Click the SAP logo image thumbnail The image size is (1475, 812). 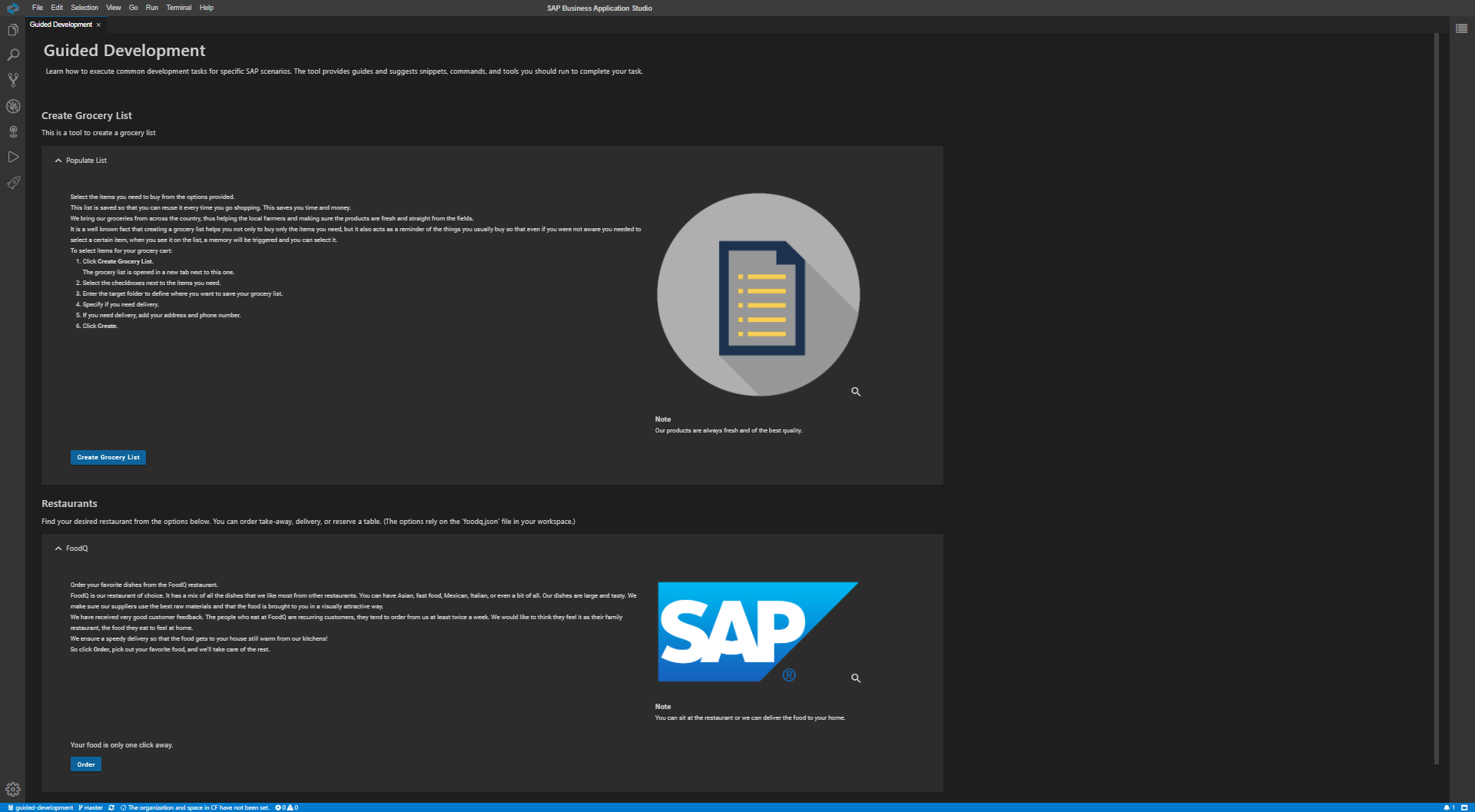coord(758,631)
